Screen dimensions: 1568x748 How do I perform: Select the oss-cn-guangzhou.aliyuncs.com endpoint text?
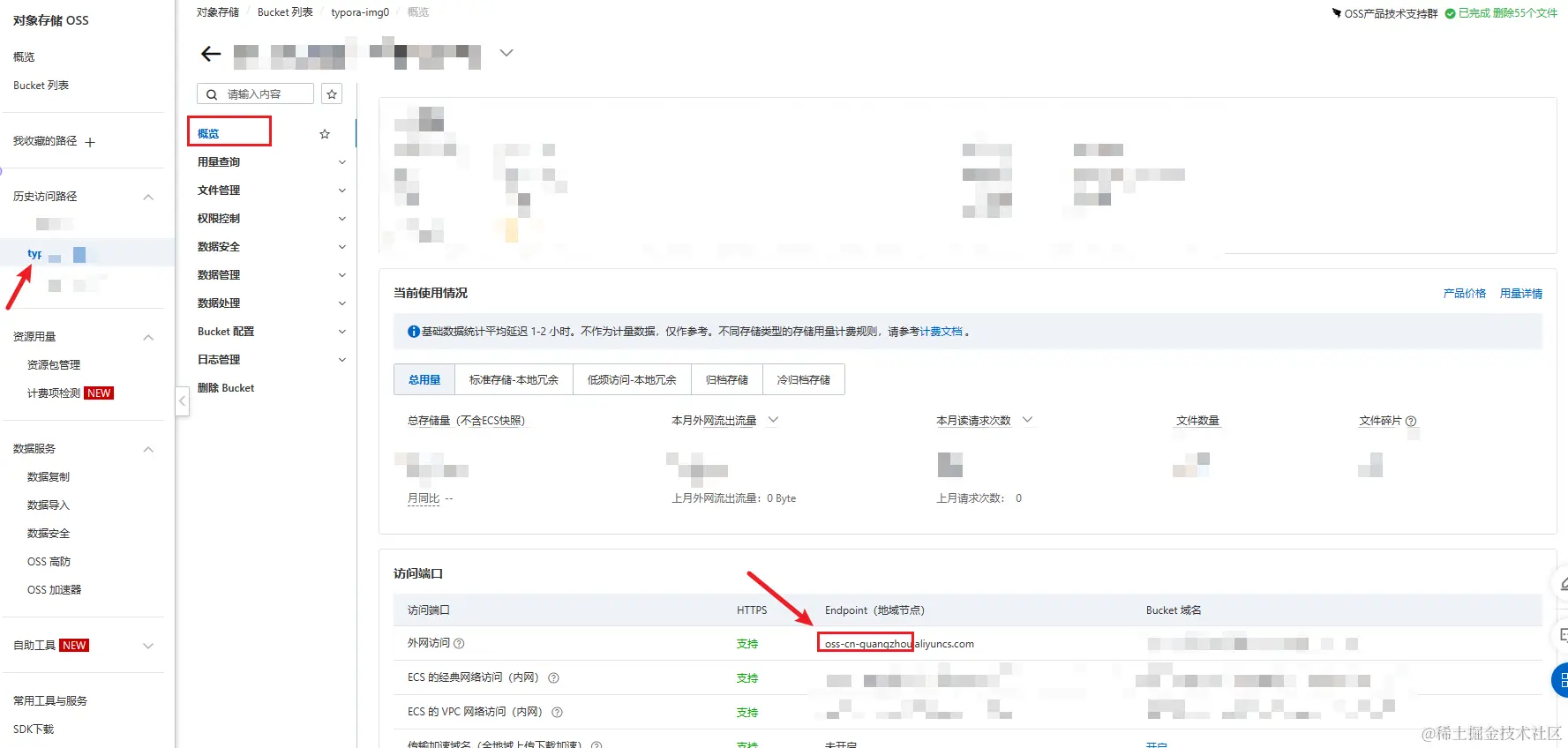(899, 644)
